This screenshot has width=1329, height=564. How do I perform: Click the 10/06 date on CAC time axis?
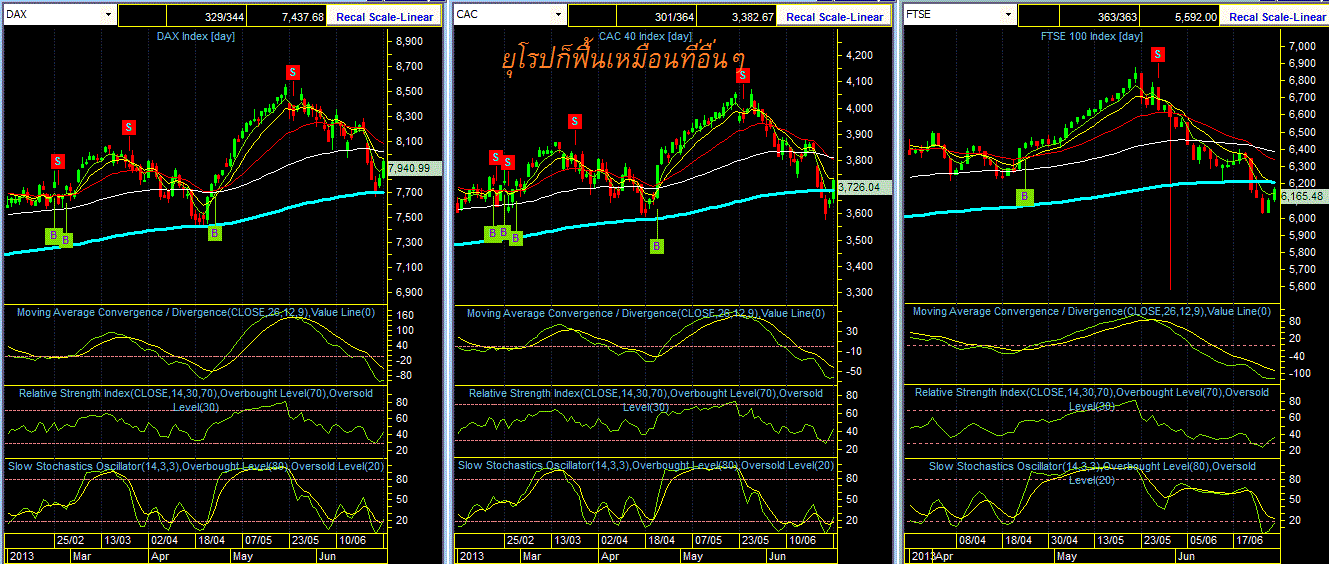800,539
